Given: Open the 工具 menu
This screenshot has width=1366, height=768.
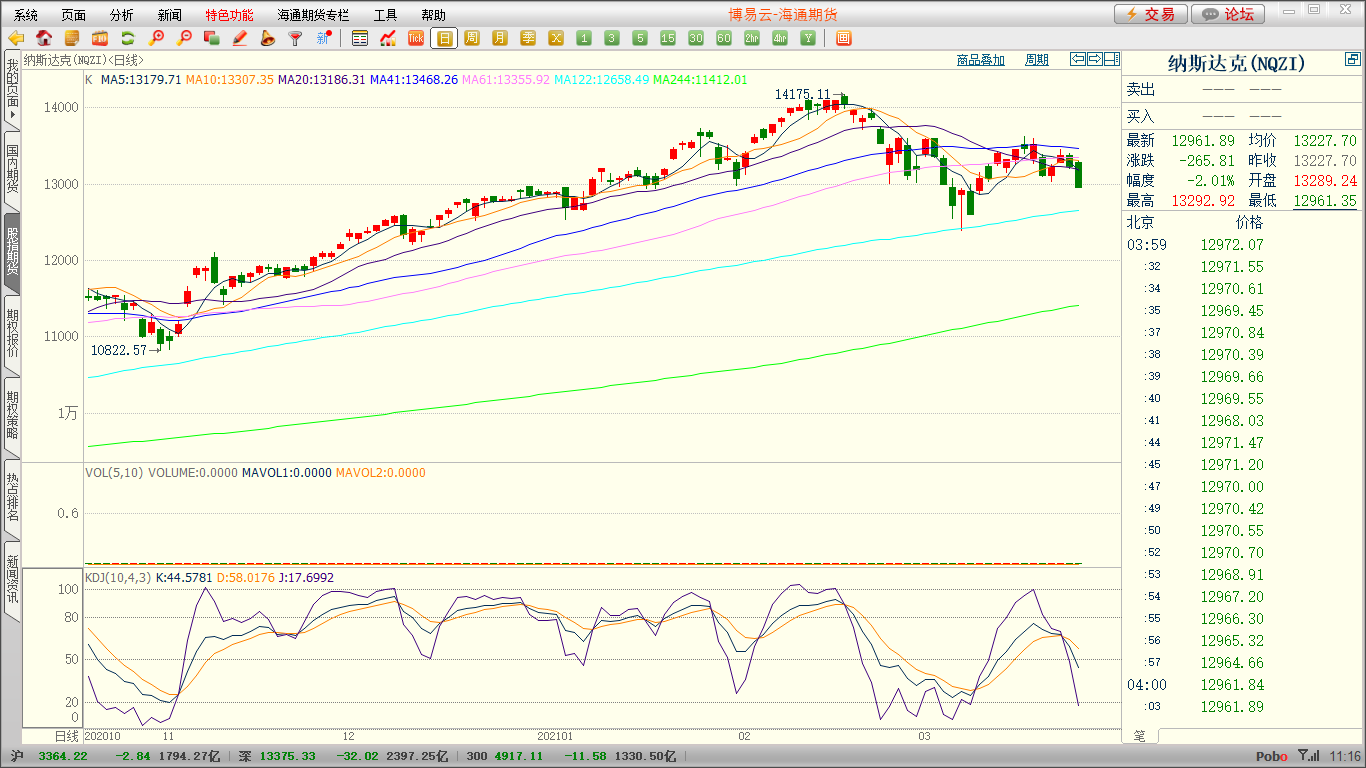Looking at the screenshot, I should click(x=386, y=15).
